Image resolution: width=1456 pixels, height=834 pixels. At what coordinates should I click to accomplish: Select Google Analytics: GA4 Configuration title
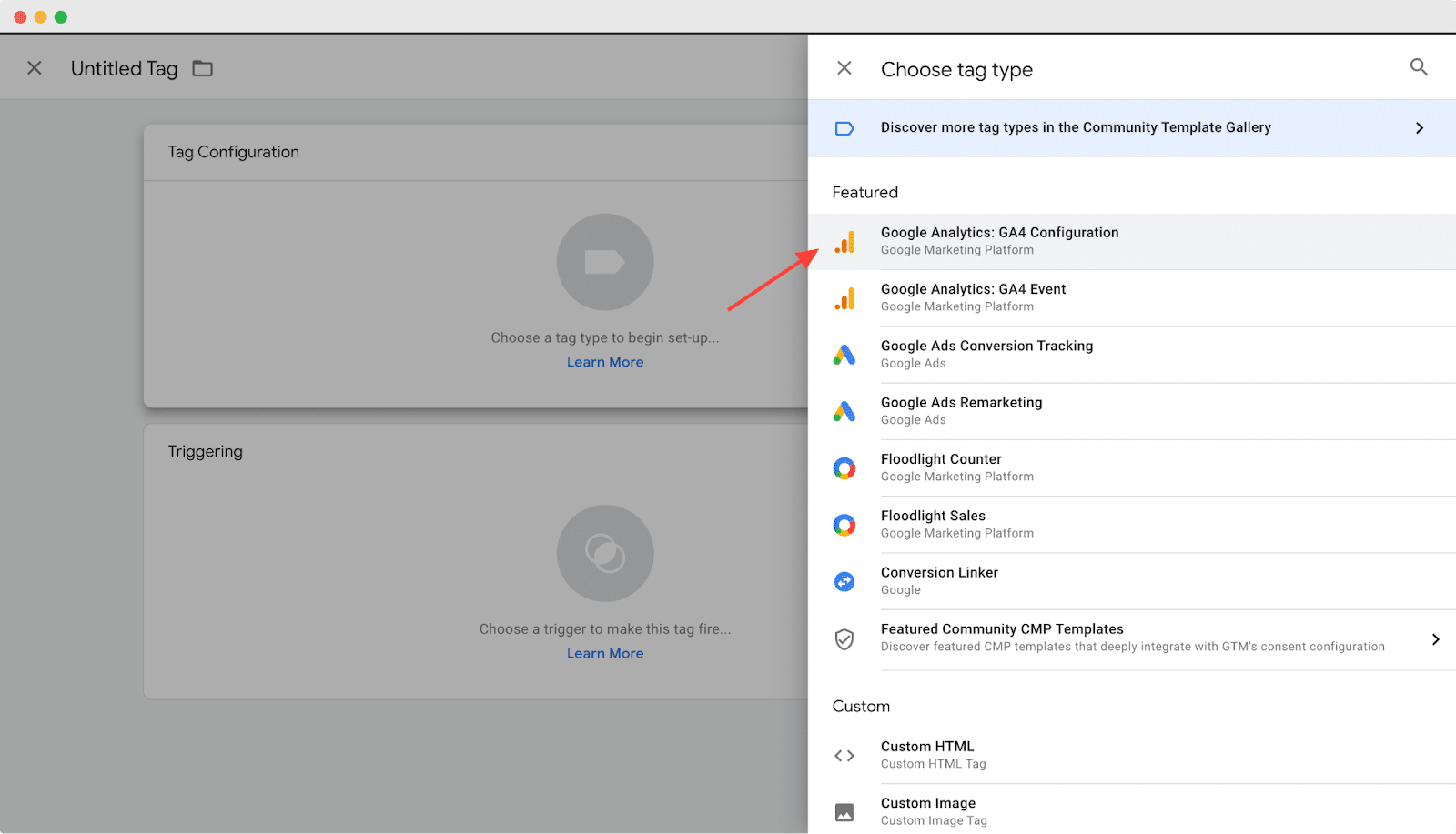999,233
